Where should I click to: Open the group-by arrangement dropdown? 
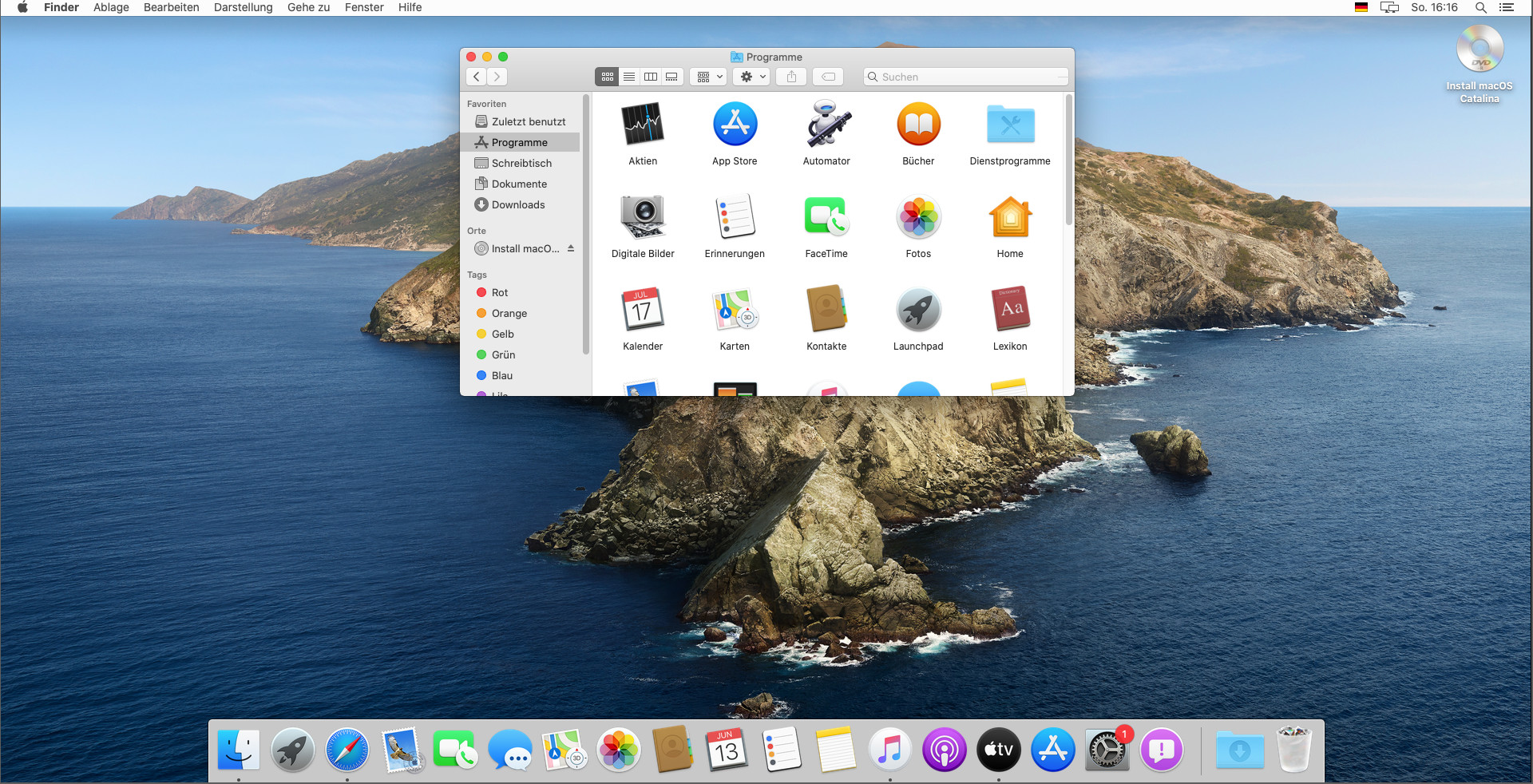(x=709, y=77)
